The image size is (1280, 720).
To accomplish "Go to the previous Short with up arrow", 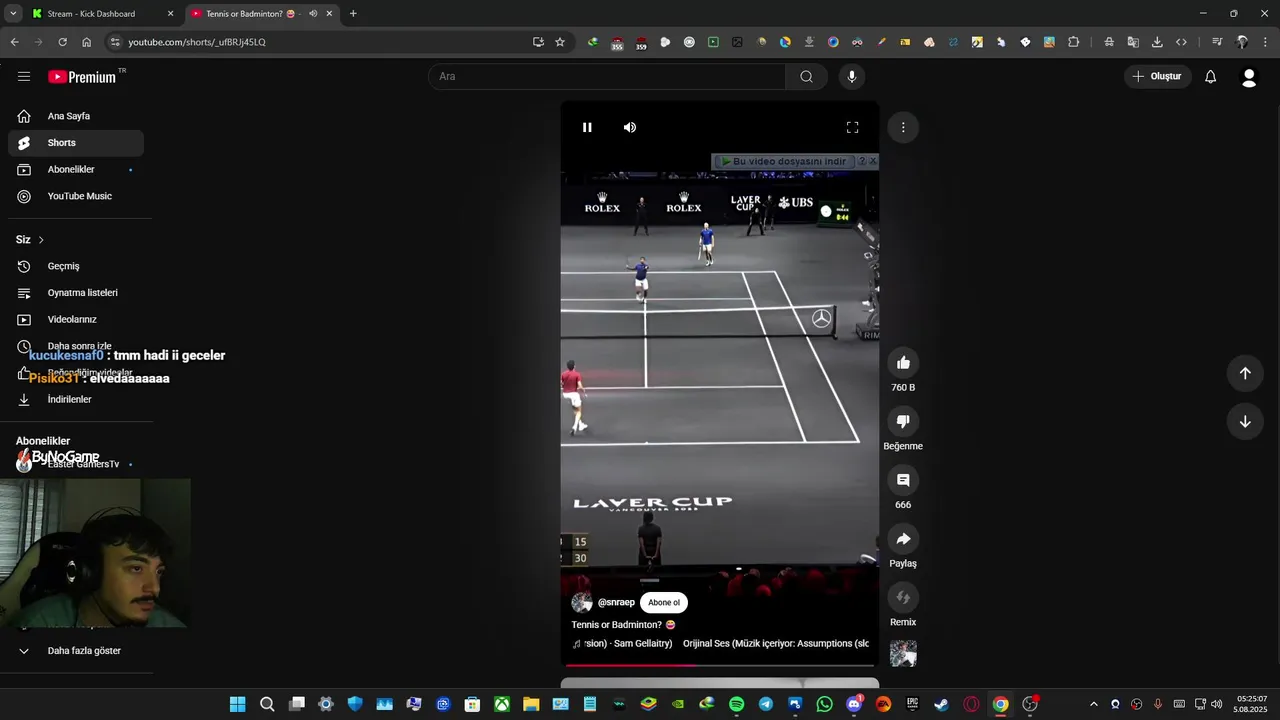I will coord(1245,373).
